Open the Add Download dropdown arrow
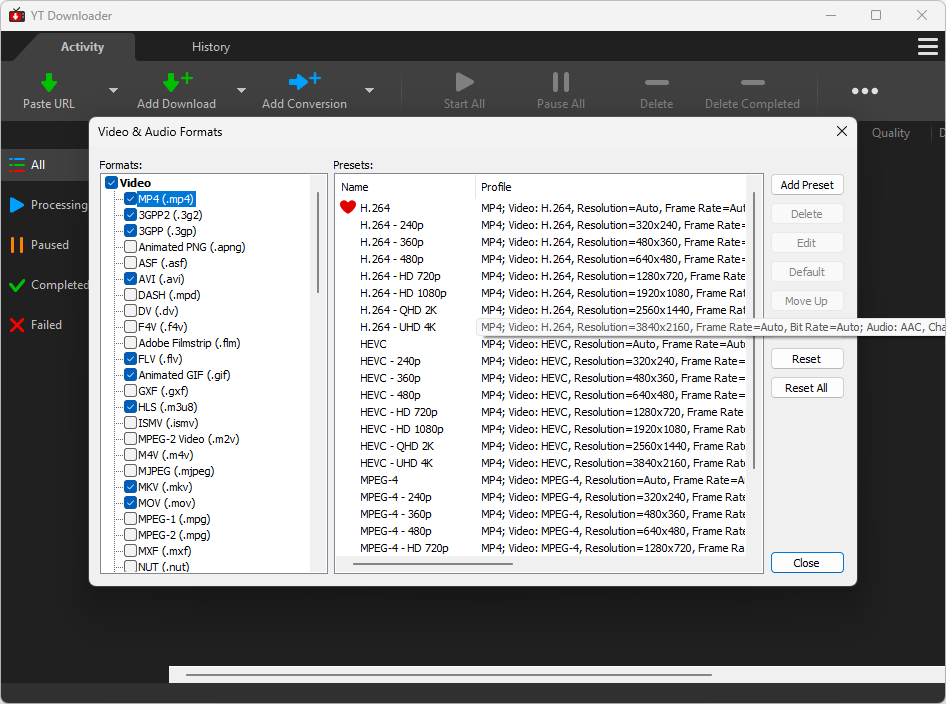This screenshot has width=946, height=704. click(241, 90)
